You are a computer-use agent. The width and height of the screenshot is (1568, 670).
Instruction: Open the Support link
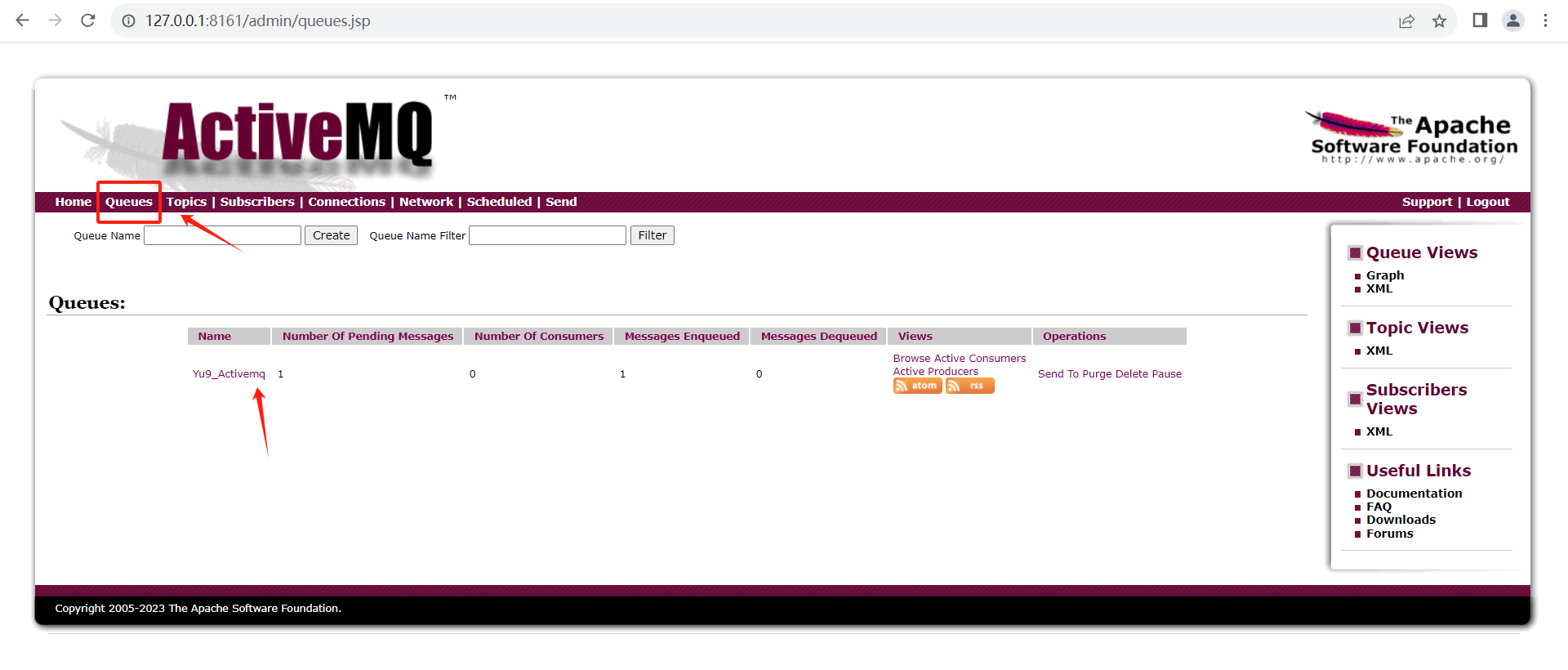point(1427,202)
